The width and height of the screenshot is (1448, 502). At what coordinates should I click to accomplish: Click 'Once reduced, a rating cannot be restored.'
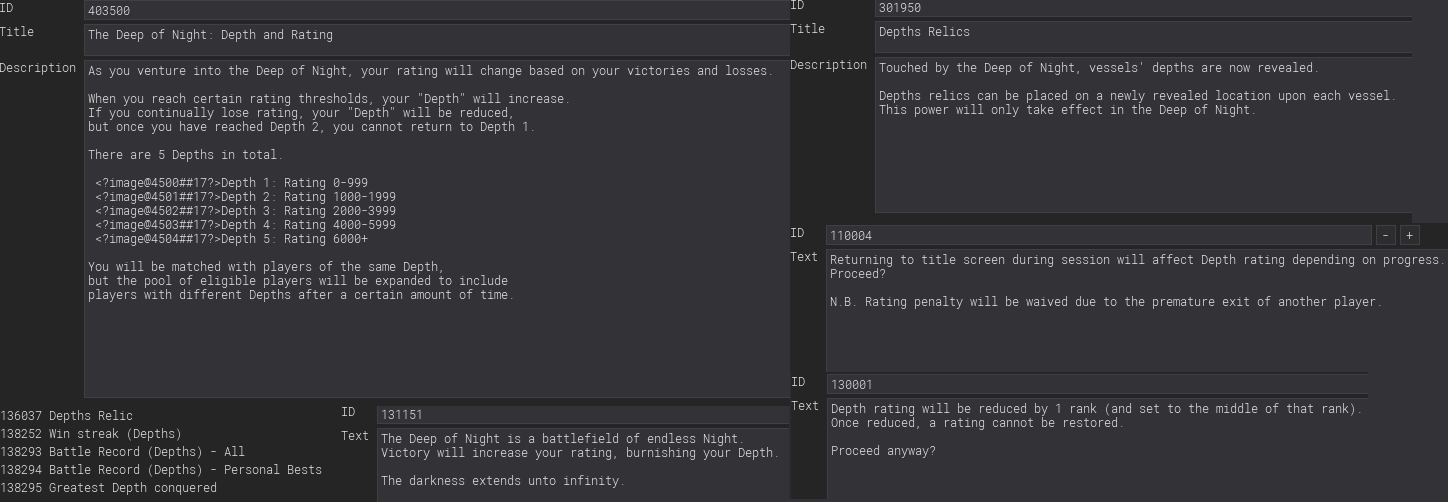click(977, 423)
